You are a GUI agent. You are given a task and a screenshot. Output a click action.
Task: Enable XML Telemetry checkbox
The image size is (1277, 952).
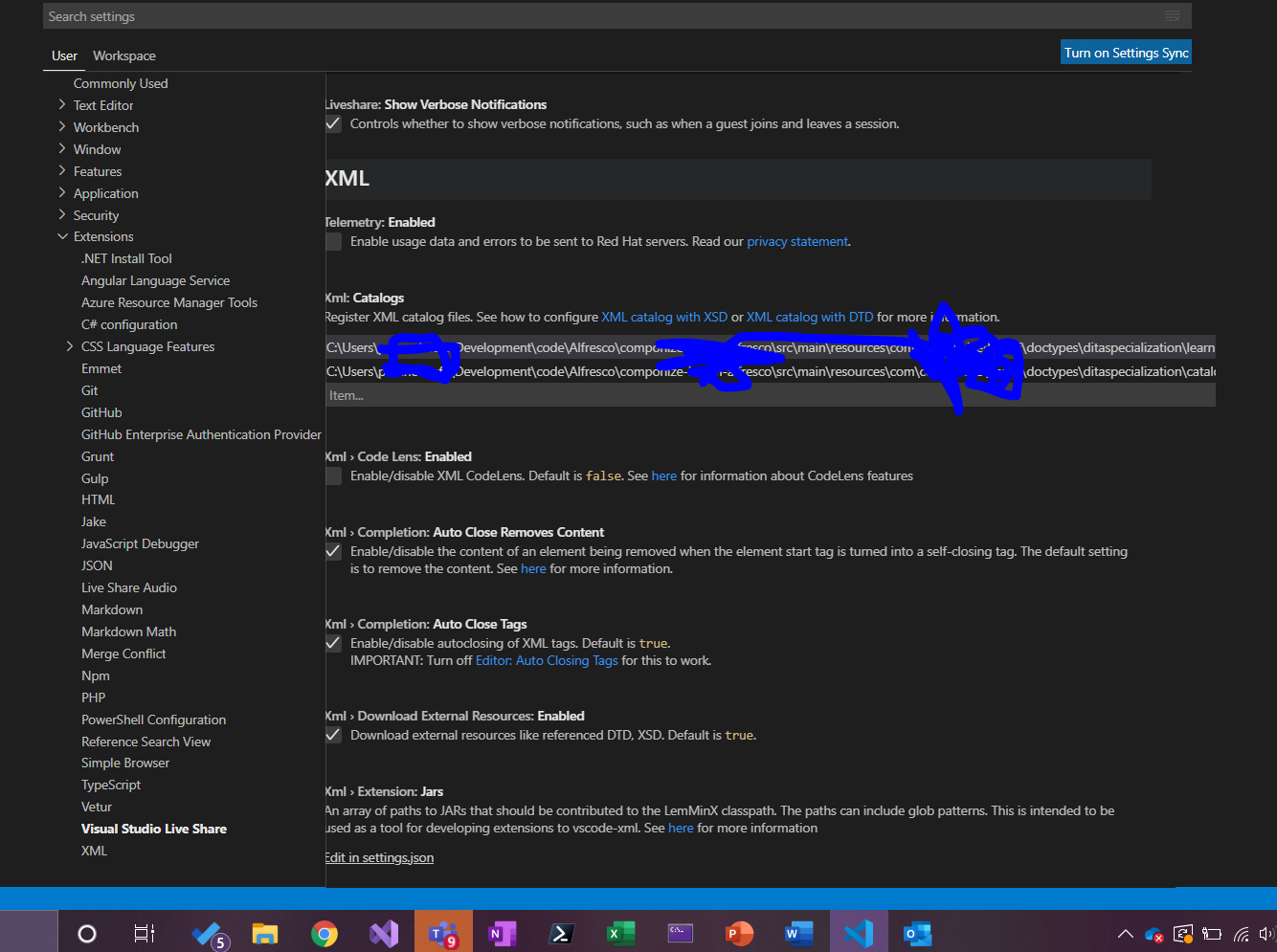pyautogui.click(x=333, y=242)
